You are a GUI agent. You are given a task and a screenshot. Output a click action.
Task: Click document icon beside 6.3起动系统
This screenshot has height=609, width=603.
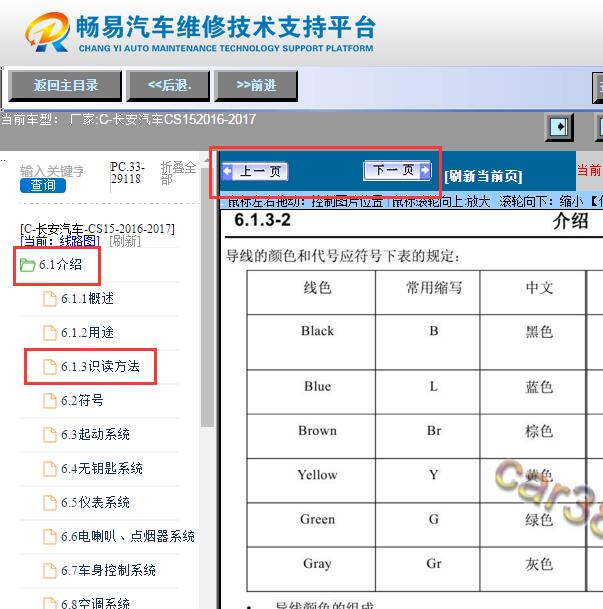[50, 435]
